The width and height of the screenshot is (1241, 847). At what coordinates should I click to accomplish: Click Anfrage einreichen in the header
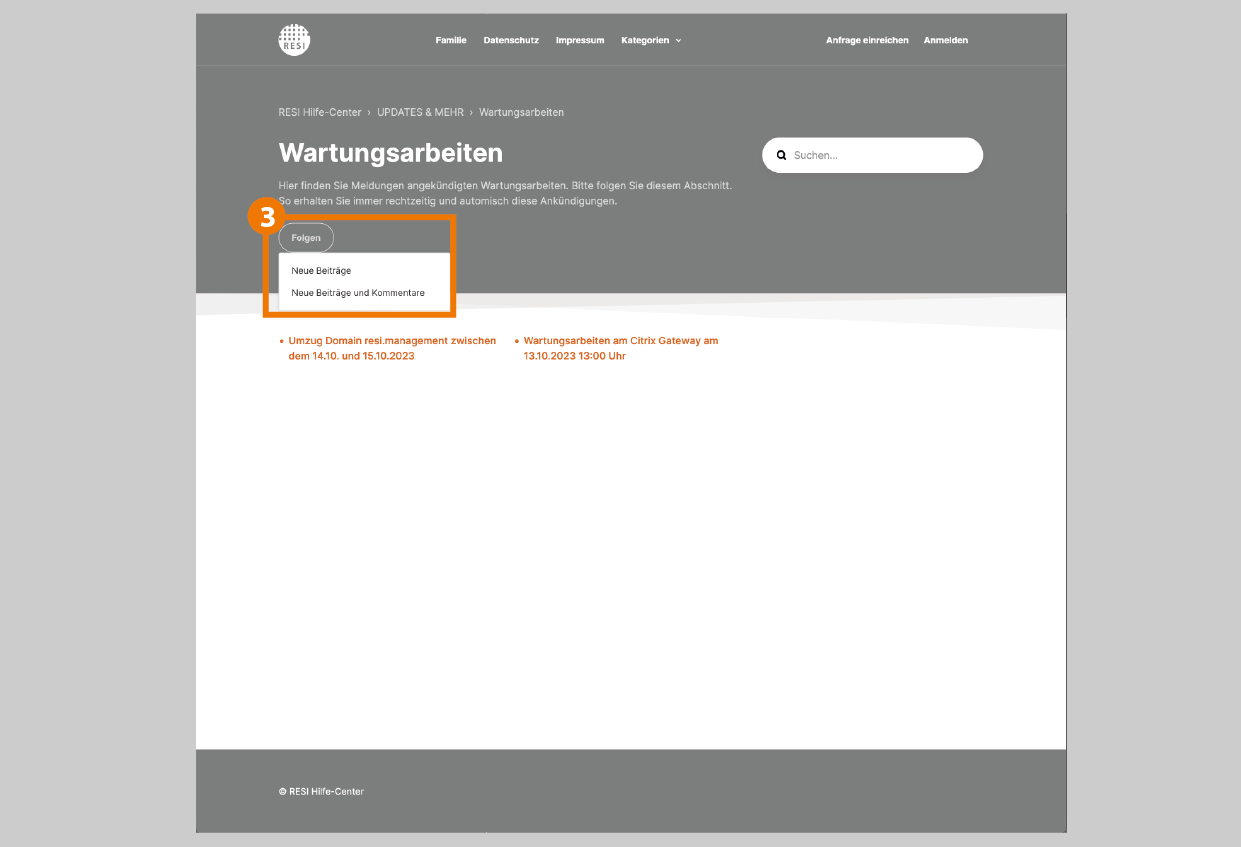[867, 41]
